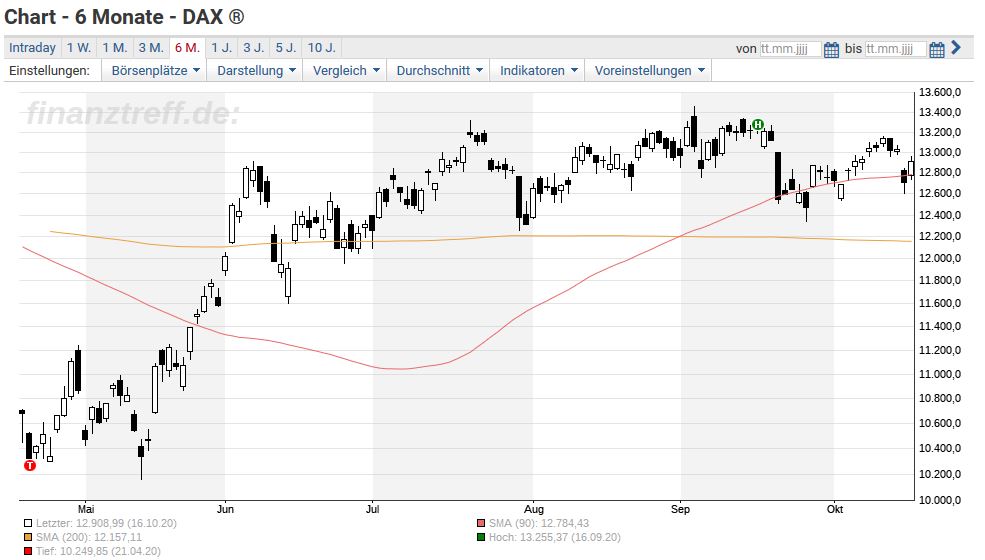Viewport: 985px width, 560px height.
Task: Click the salmon SMA (90) legend swatch
Action: tap(481, 523)
